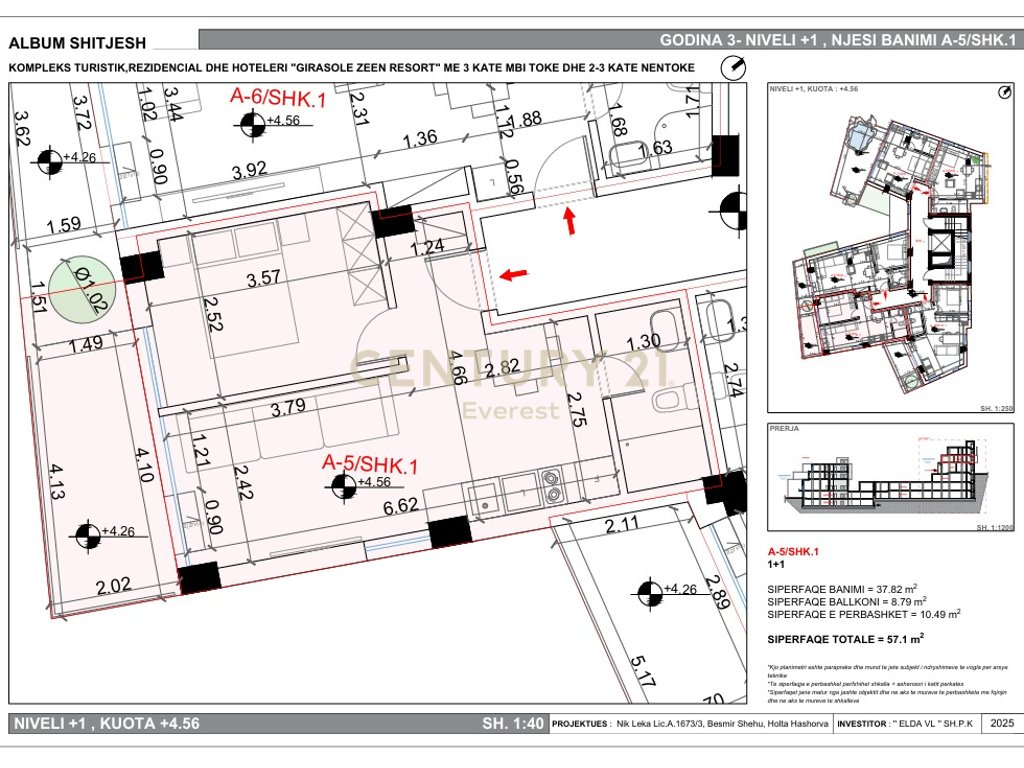This screenshot has height=768, width=1024.
Task: Select the ALBUM SHITJESH title
Action: (77, 43)
